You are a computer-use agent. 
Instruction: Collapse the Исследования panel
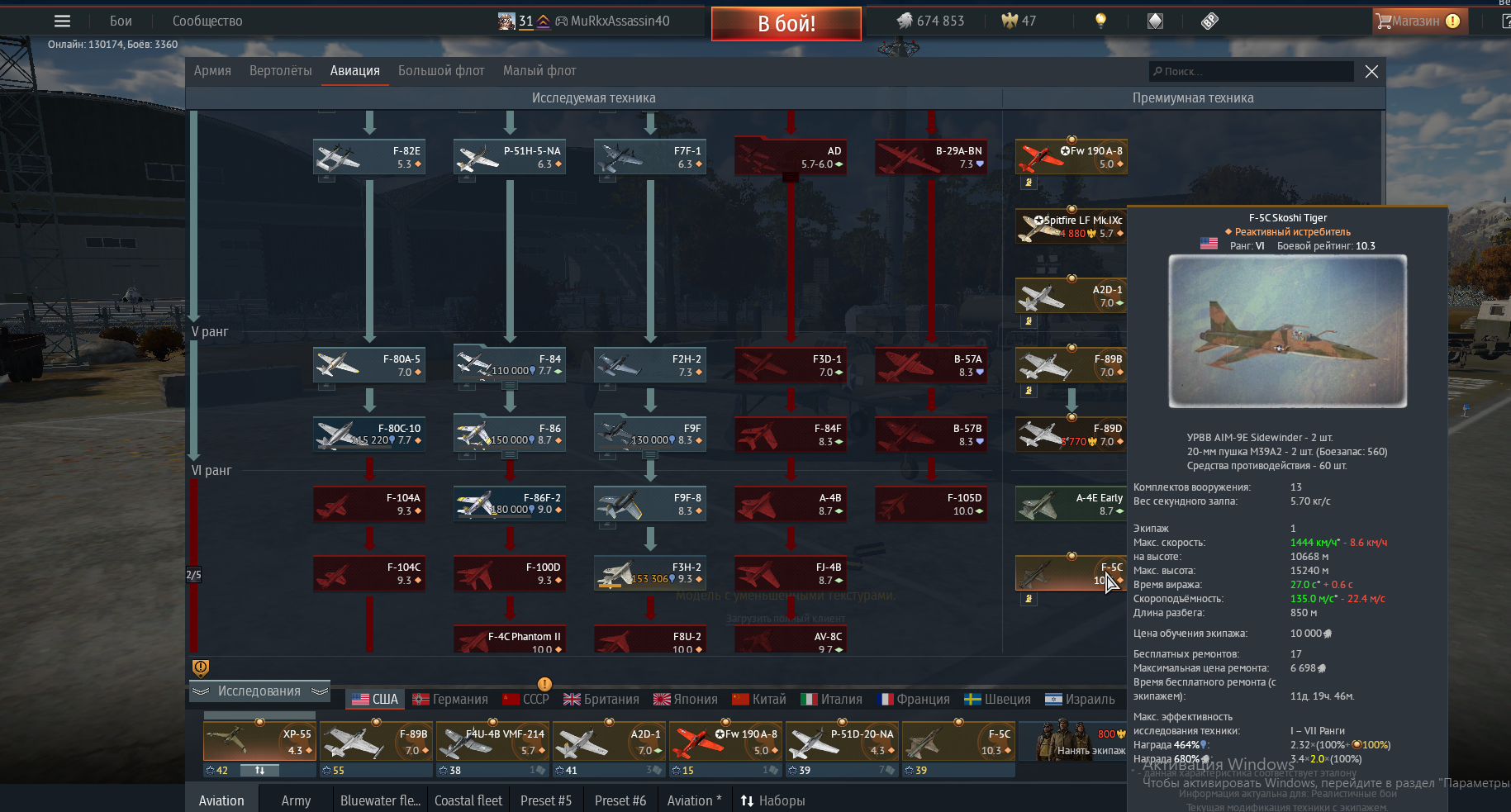pyautogui.click(x=259, y=691)
